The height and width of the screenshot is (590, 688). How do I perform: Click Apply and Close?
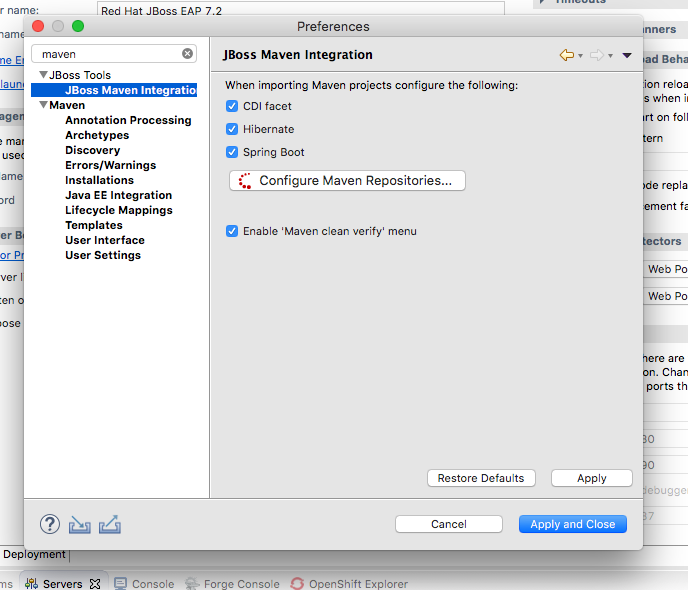(573, 524)
